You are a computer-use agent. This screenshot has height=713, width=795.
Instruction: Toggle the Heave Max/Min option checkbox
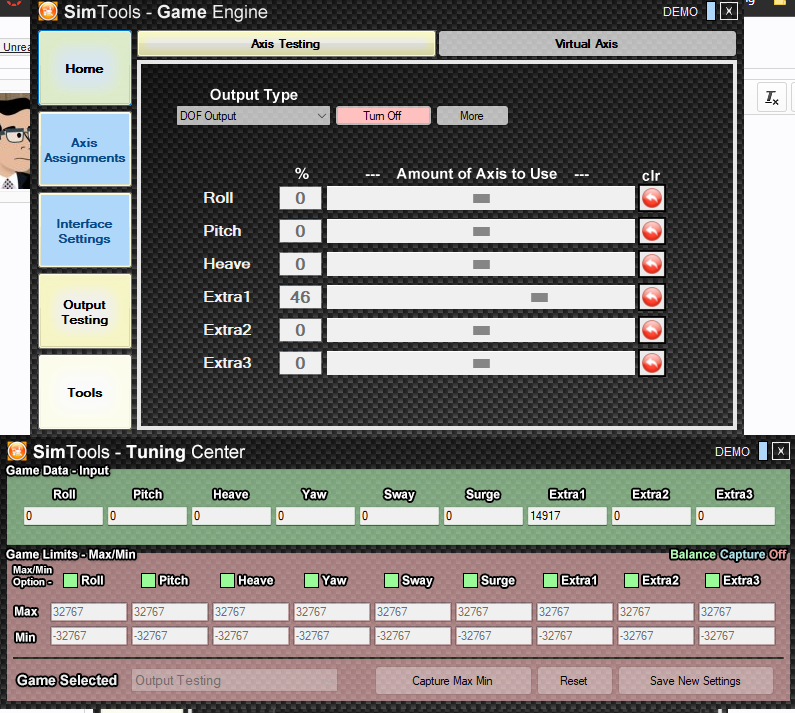click(228, 581)
